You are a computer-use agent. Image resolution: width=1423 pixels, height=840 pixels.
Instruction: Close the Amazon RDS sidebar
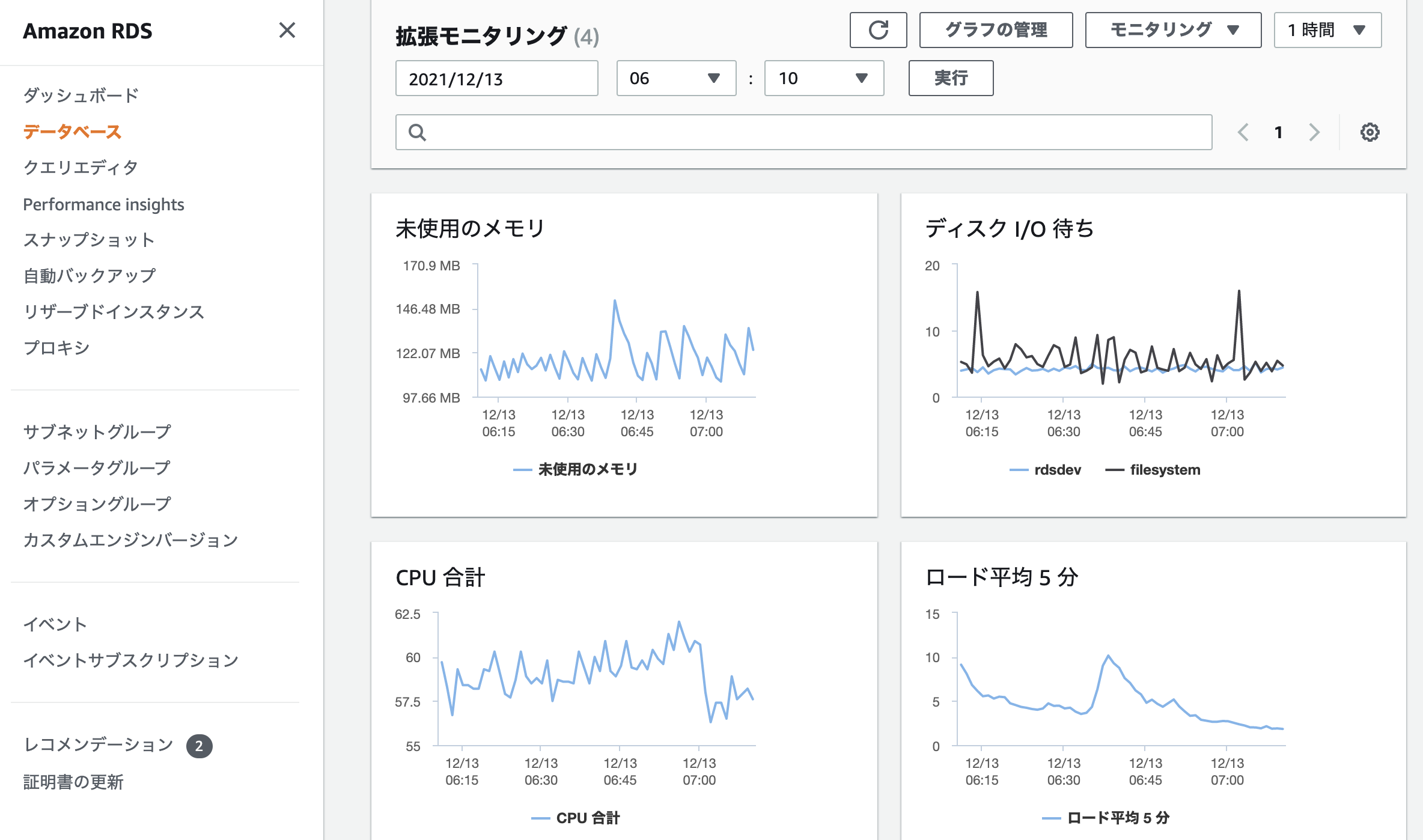(x=287, y=30)
